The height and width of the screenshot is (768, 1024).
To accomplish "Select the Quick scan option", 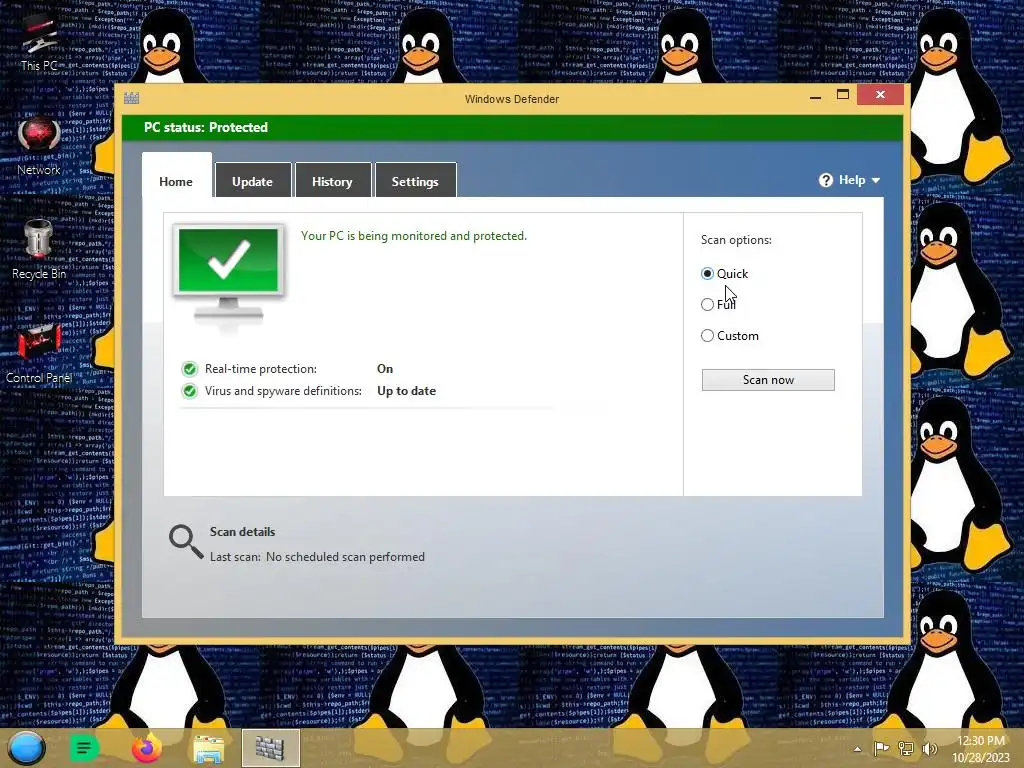I will click(724, 274).
